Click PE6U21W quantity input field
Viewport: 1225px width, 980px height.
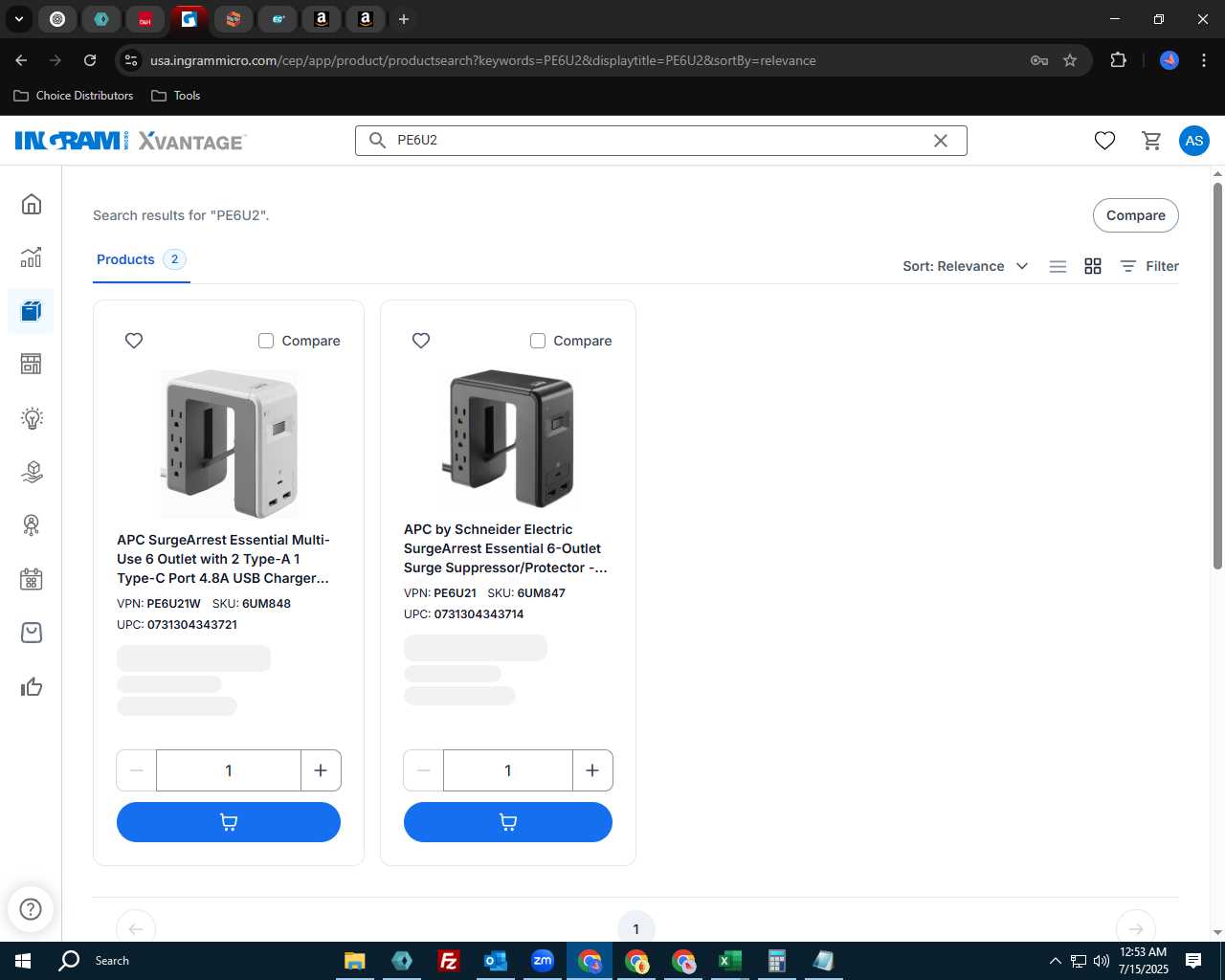229,770
